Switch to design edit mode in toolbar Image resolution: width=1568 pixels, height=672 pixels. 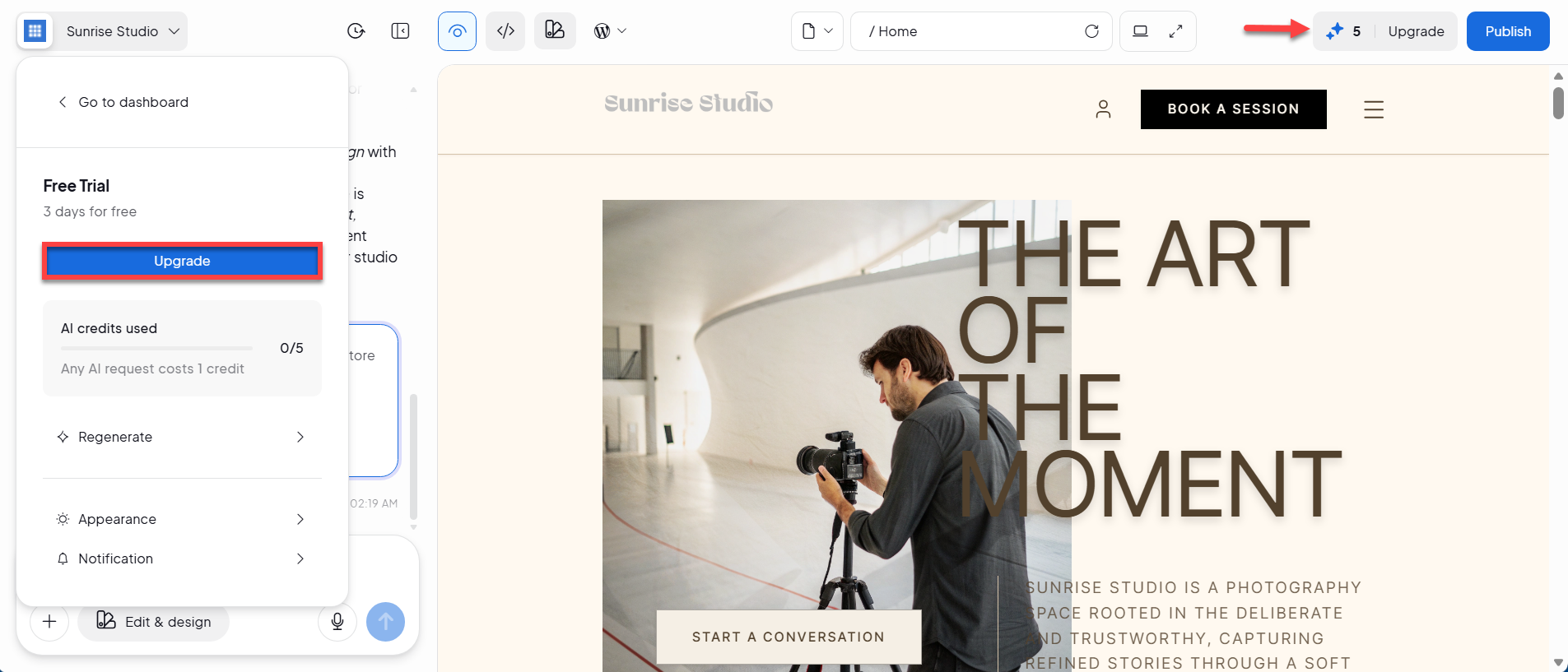[555, 31]
